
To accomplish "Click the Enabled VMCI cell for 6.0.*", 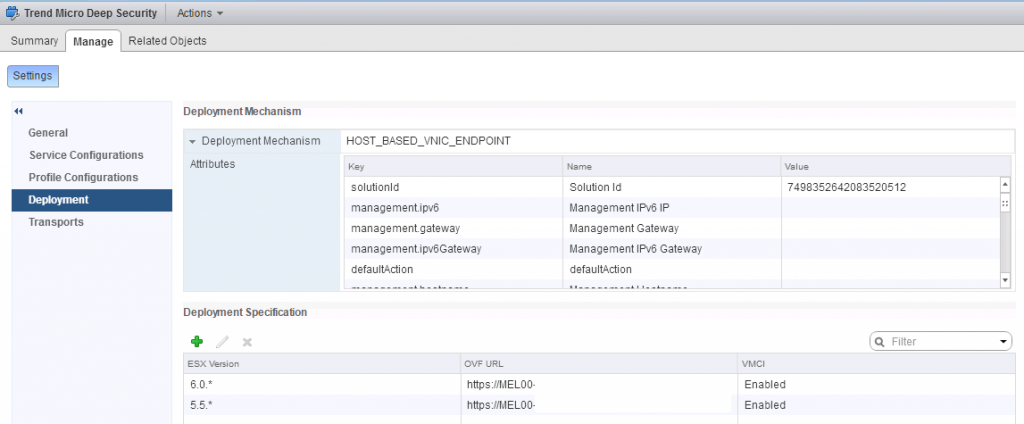I will pyautogui.click(x=876, y=384).
